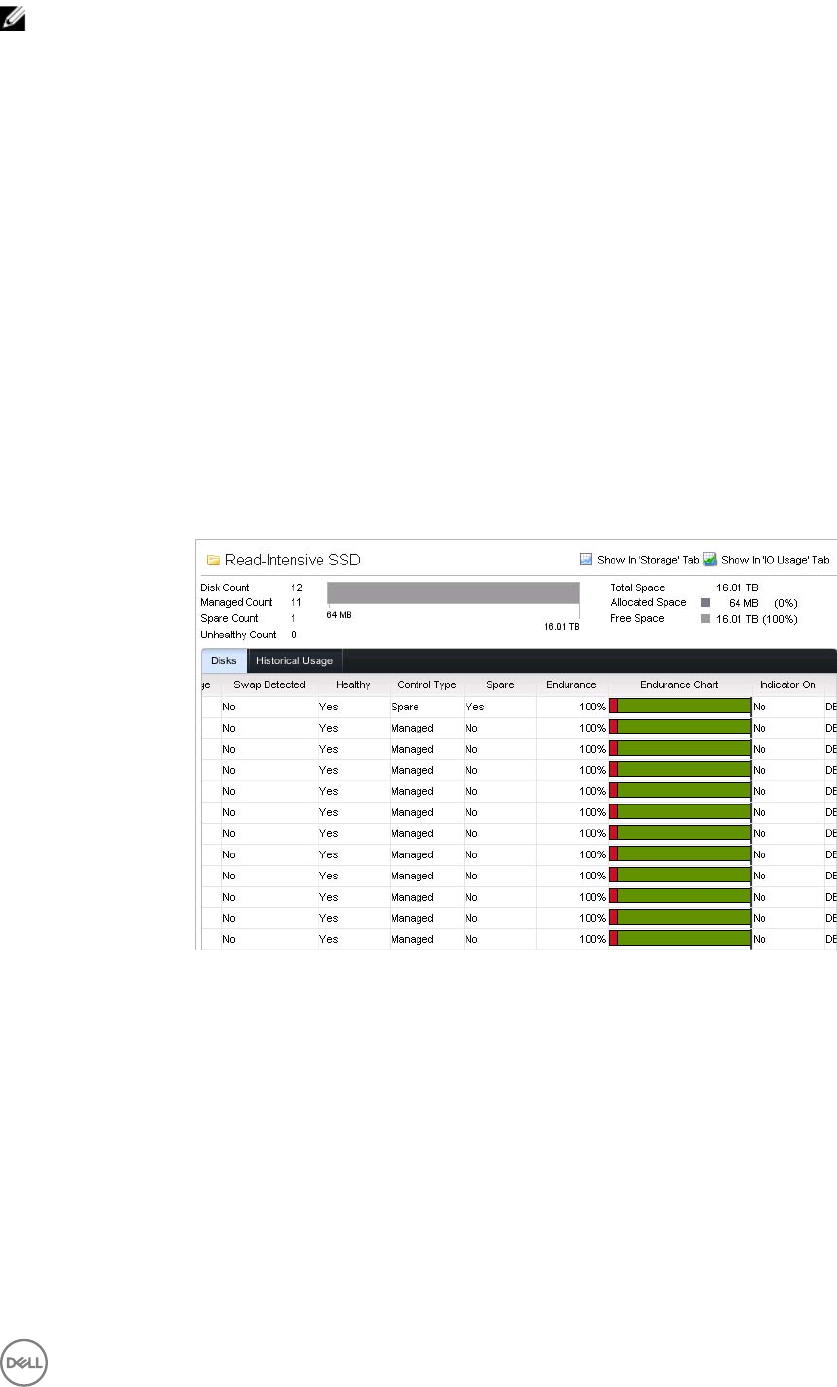Click the '64 MB' label under the usage bar

[340, 614]
